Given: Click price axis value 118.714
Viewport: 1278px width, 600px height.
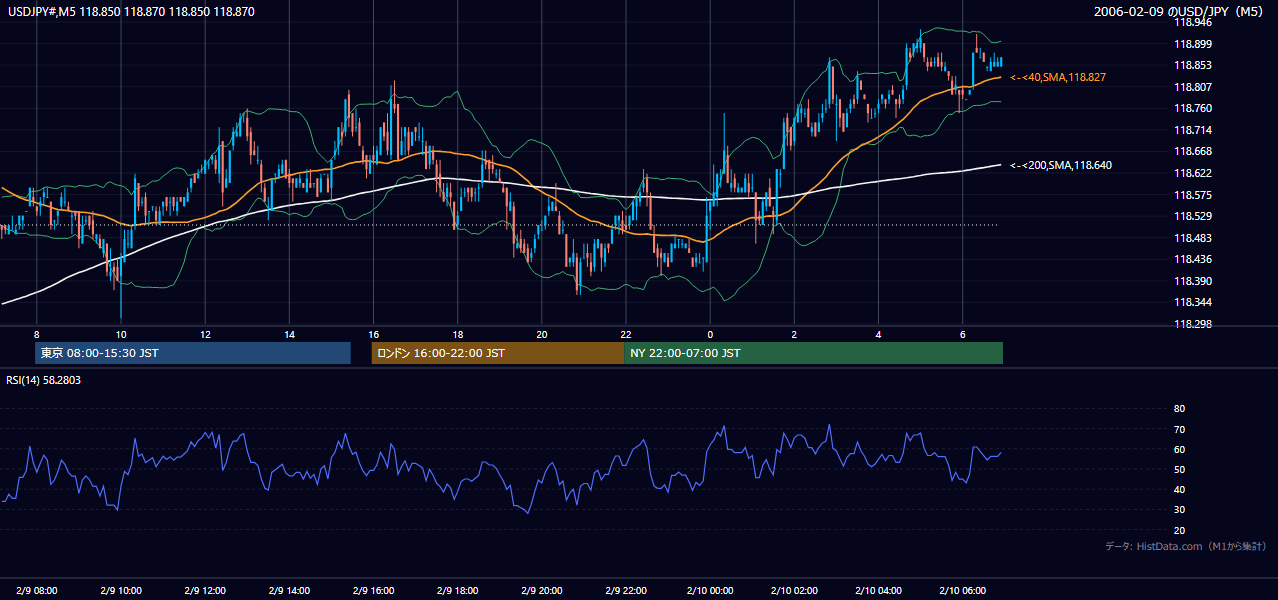Looking at the screenshot, I should [x=1192, y=130].
